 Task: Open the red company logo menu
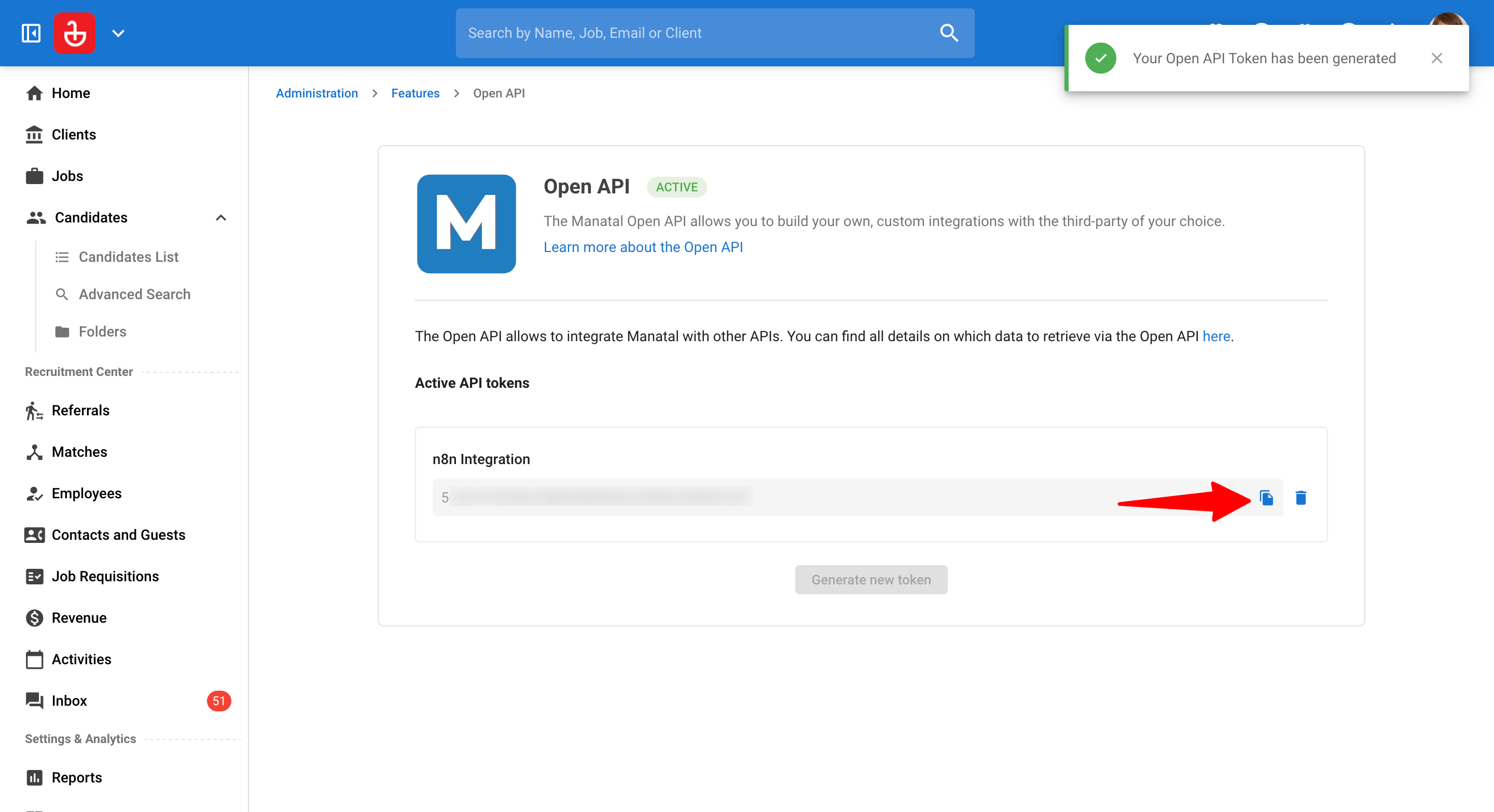pos(75,33)
